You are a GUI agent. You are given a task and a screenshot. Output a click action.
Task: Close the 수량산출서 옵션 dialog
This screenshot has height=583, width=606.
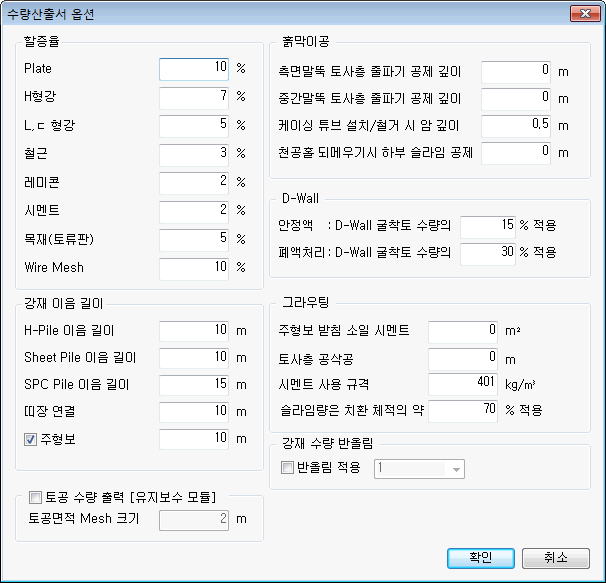pyautogui.click(x=580, y=14)
